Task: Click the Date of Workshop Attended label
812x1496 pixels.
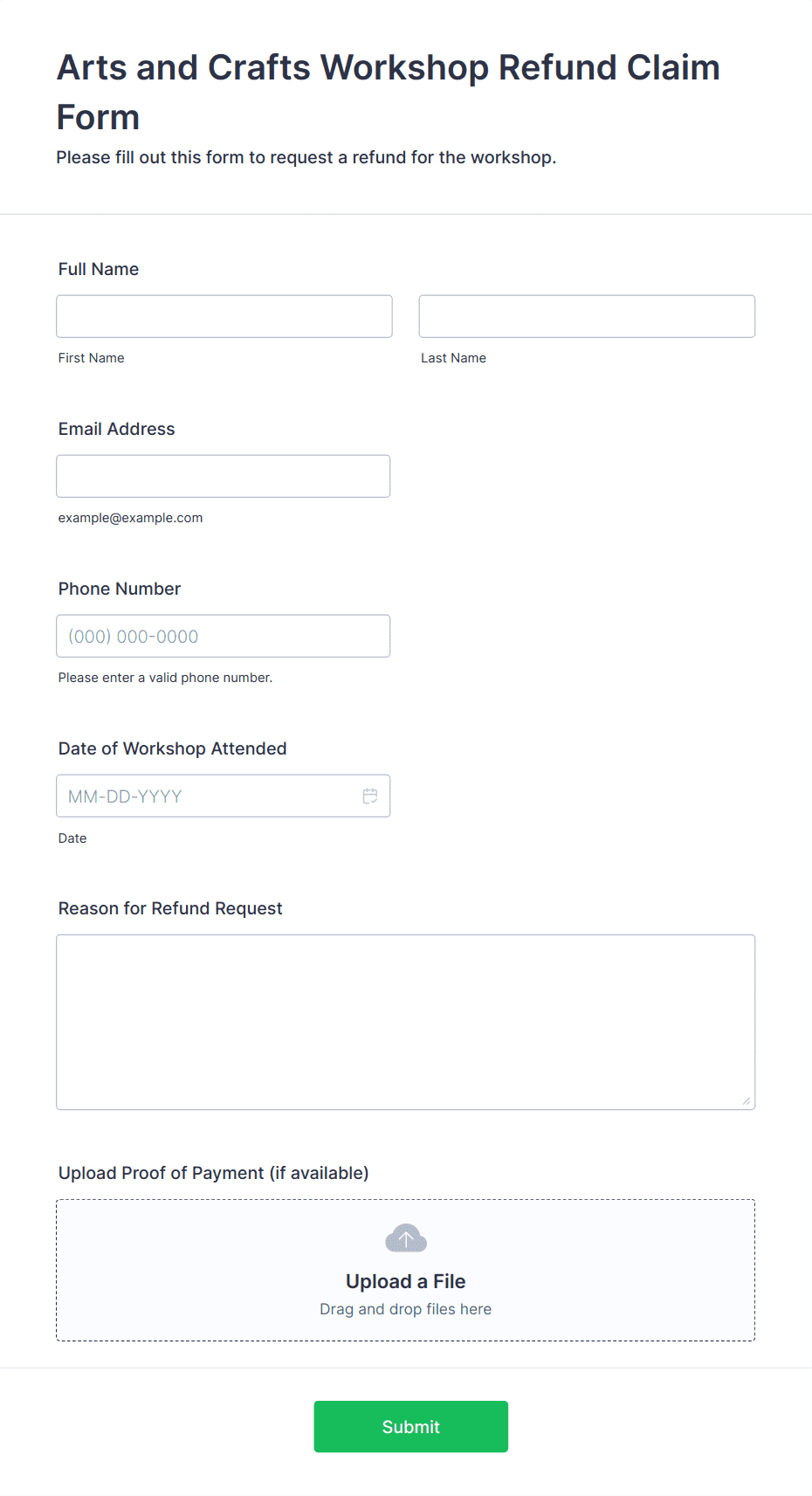Action: click(173, 748)
